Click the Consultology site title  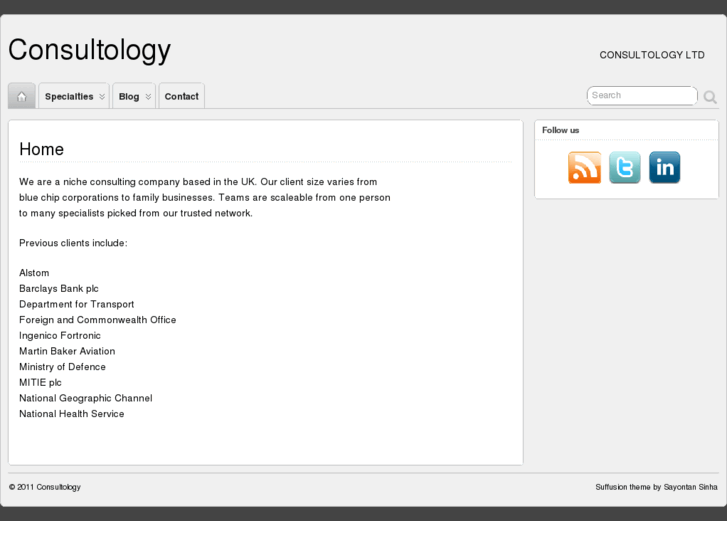pyautogui.click(x=89, y=50)
